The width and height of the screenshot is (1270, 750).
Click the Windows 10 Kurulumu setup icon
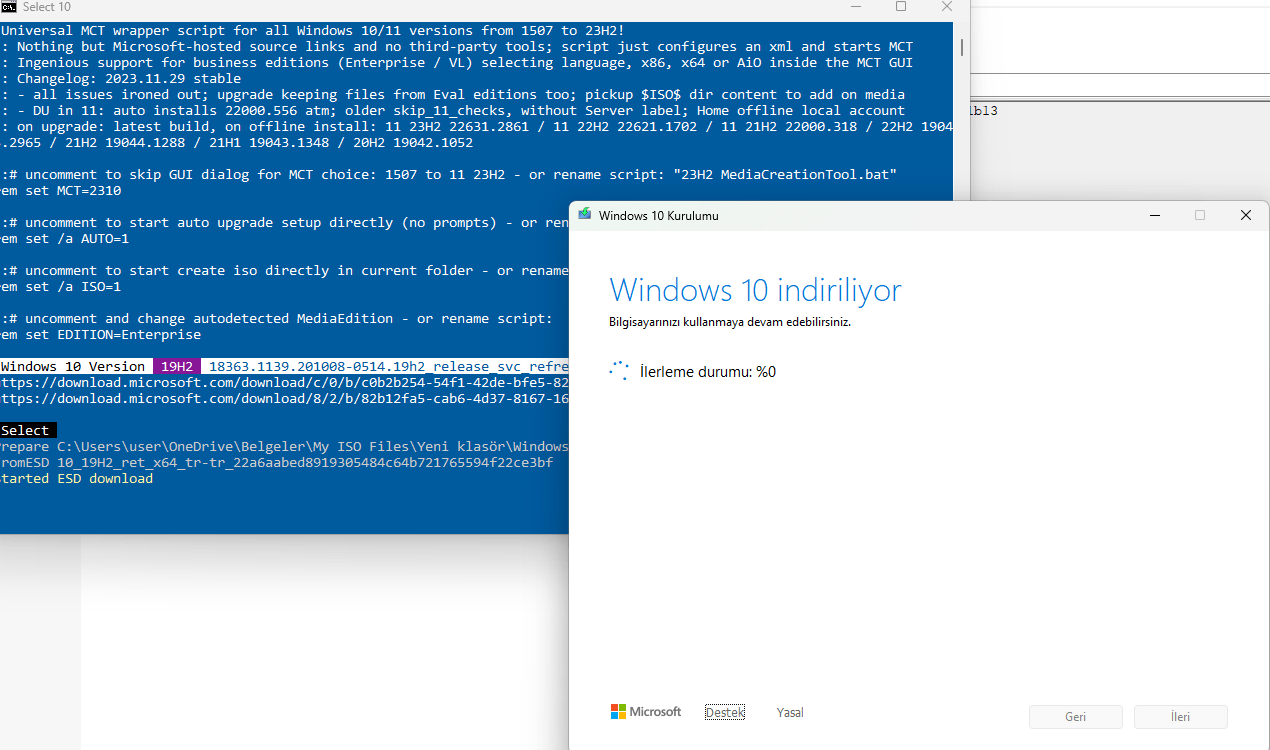point(584,215)
